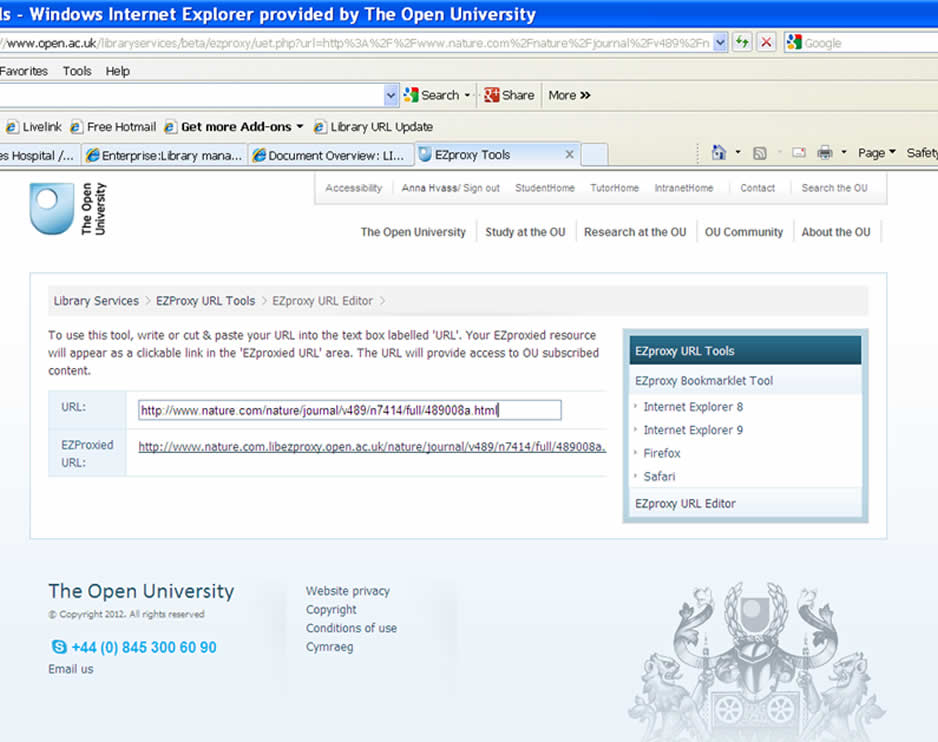Open the Home button dropdown arrow
This screenshot has height=742, width=938.
(738, 153)
